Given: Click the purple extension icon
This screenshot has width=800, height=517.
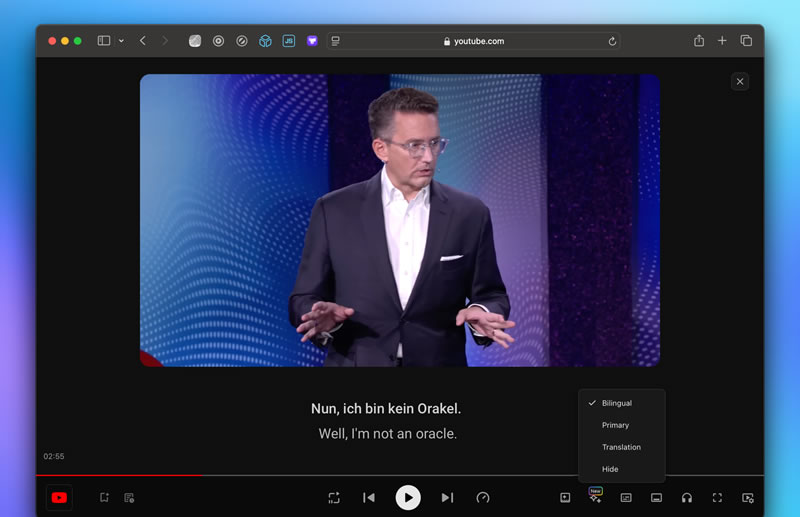Looking at the screenshot, I should pyautogui.click(x=312, y=41).
